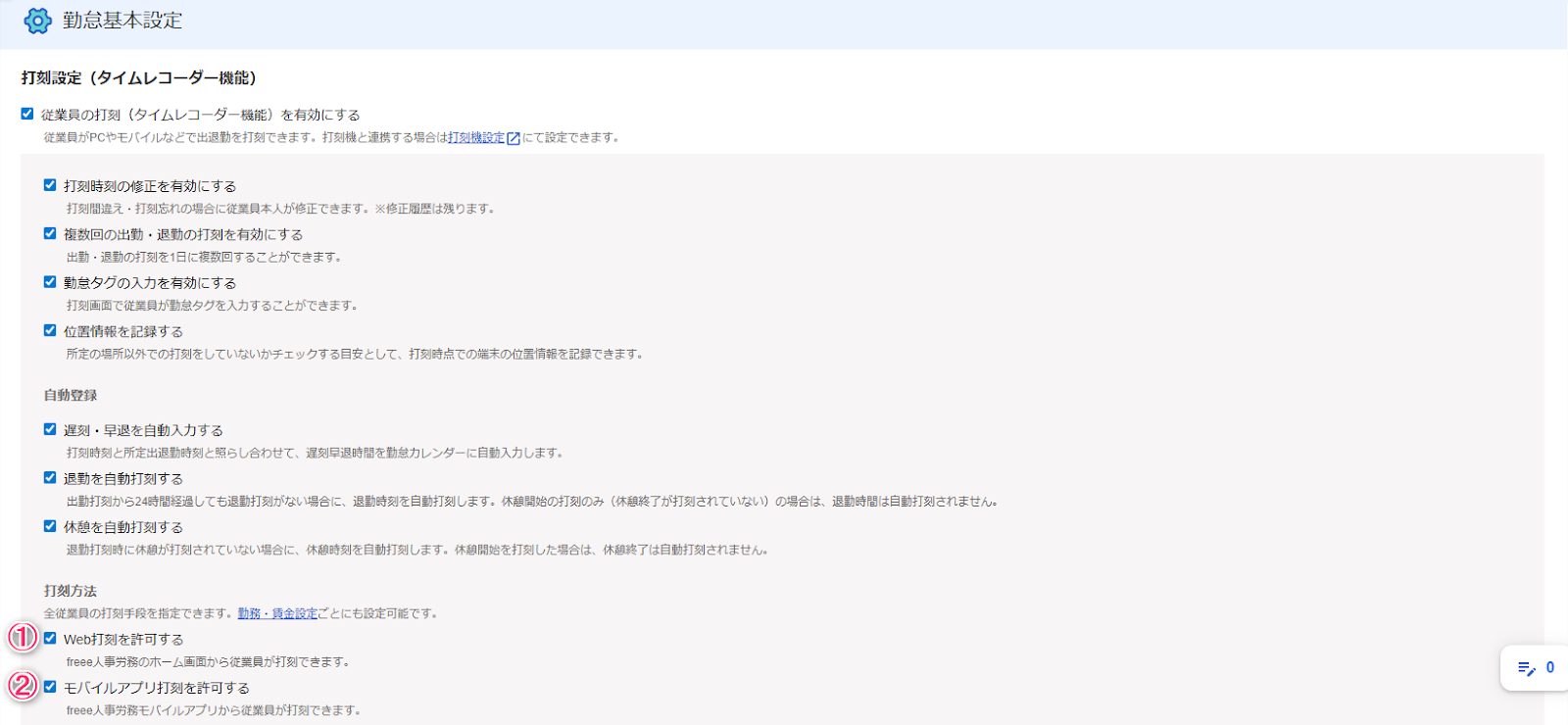Follow the 勤務・賃金設定 link
Screen dimensions: 1568x725
click(x=277, y=614)
